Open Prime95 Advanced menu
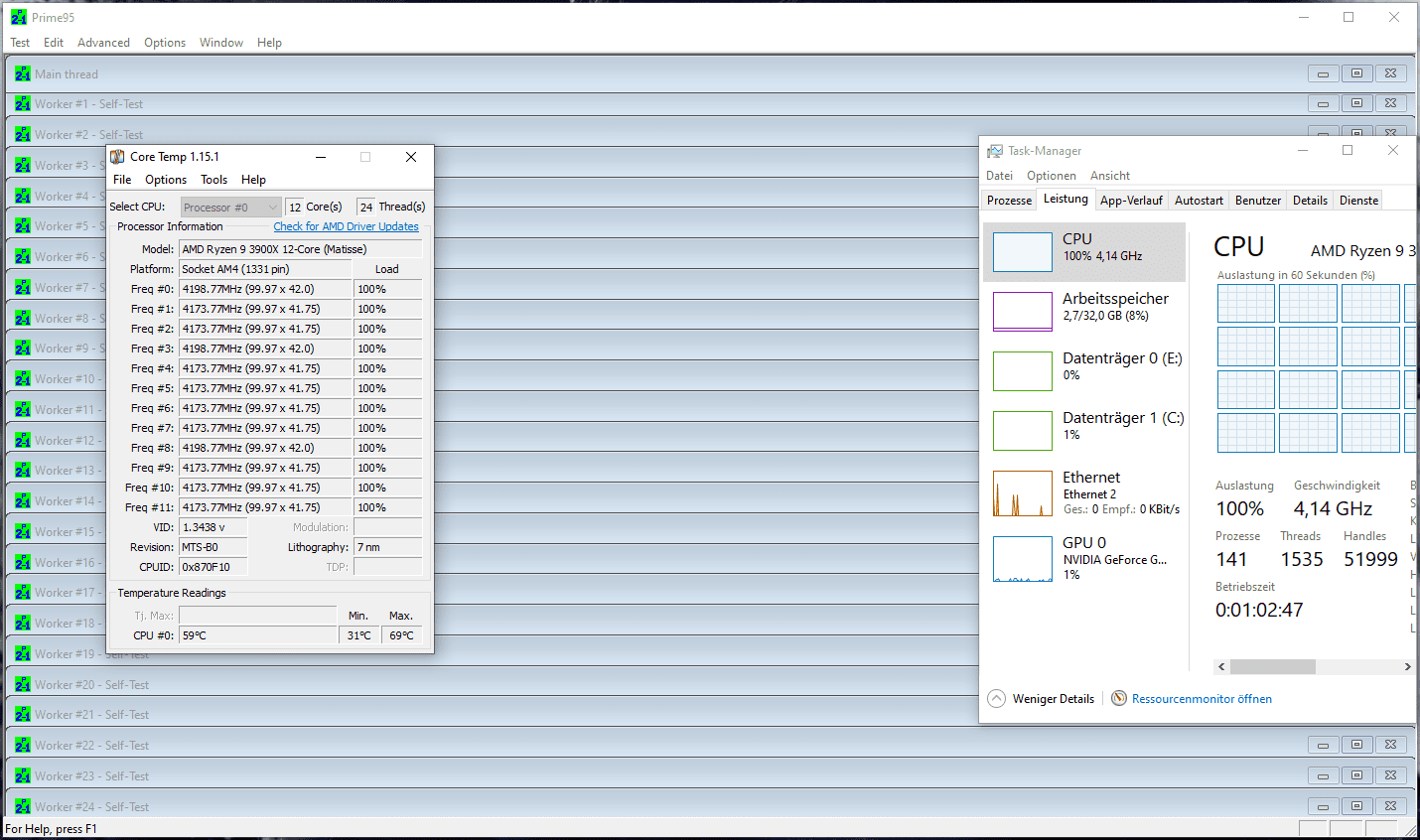1420x840 pixels. pyautogui.click(x=103, y=43)
